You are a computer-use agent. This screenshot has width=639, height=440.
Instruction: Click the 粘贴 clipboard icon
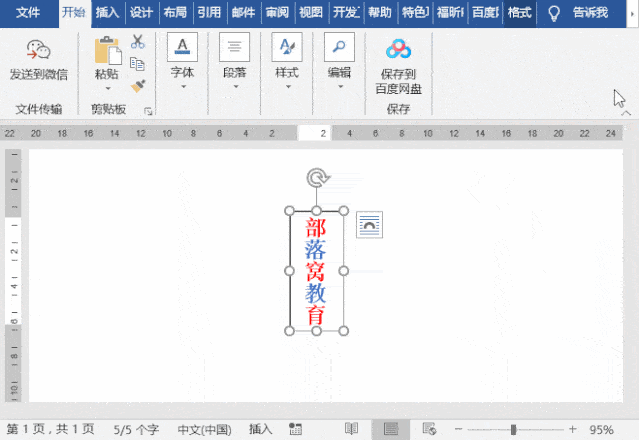[x=108, y=51]
